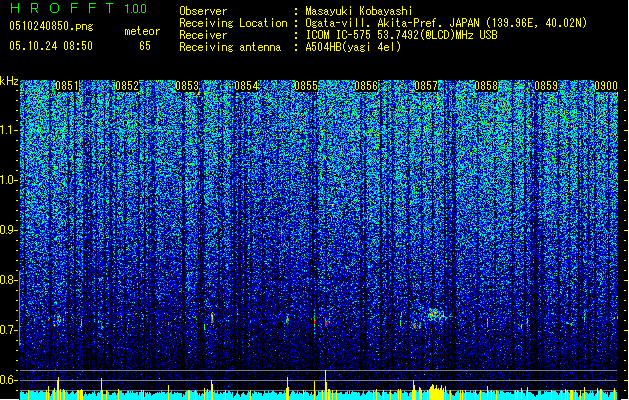Viewport: 629px width, 400px height.
Task: Click the 1.1 kHz axis tick label
Action: [x=9, y=130]
